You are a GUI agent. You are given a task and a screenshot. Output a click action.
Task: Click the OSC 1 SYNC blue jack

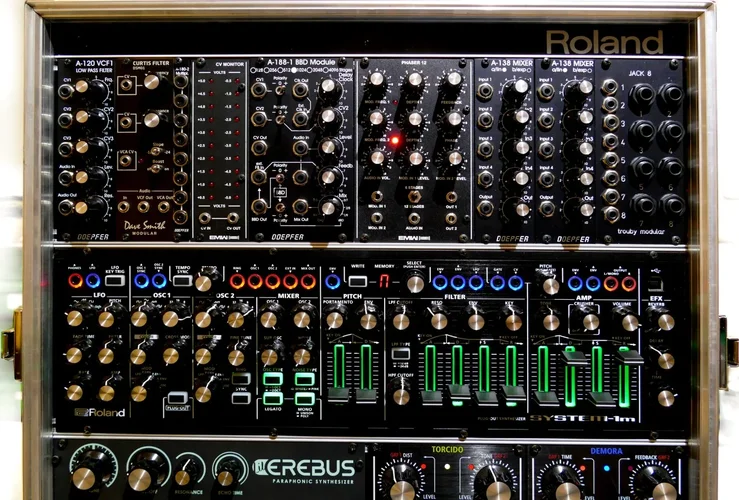(141, 281)
